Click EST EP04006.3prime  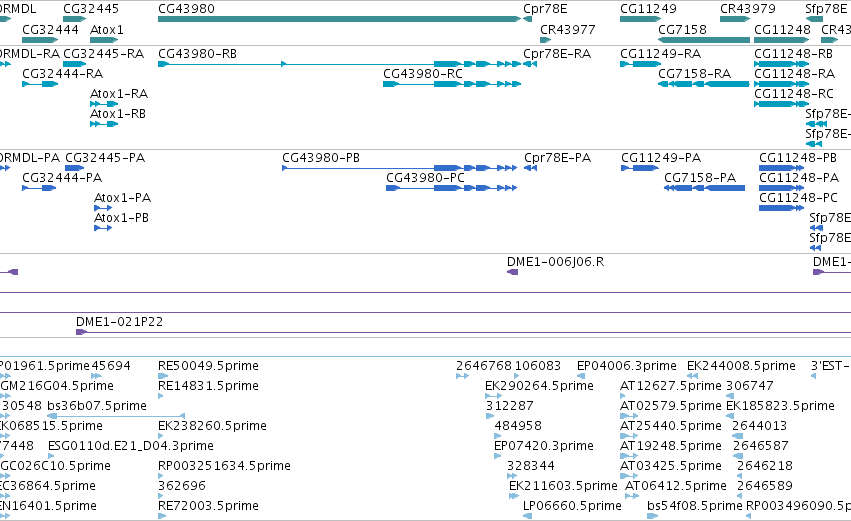627,366
